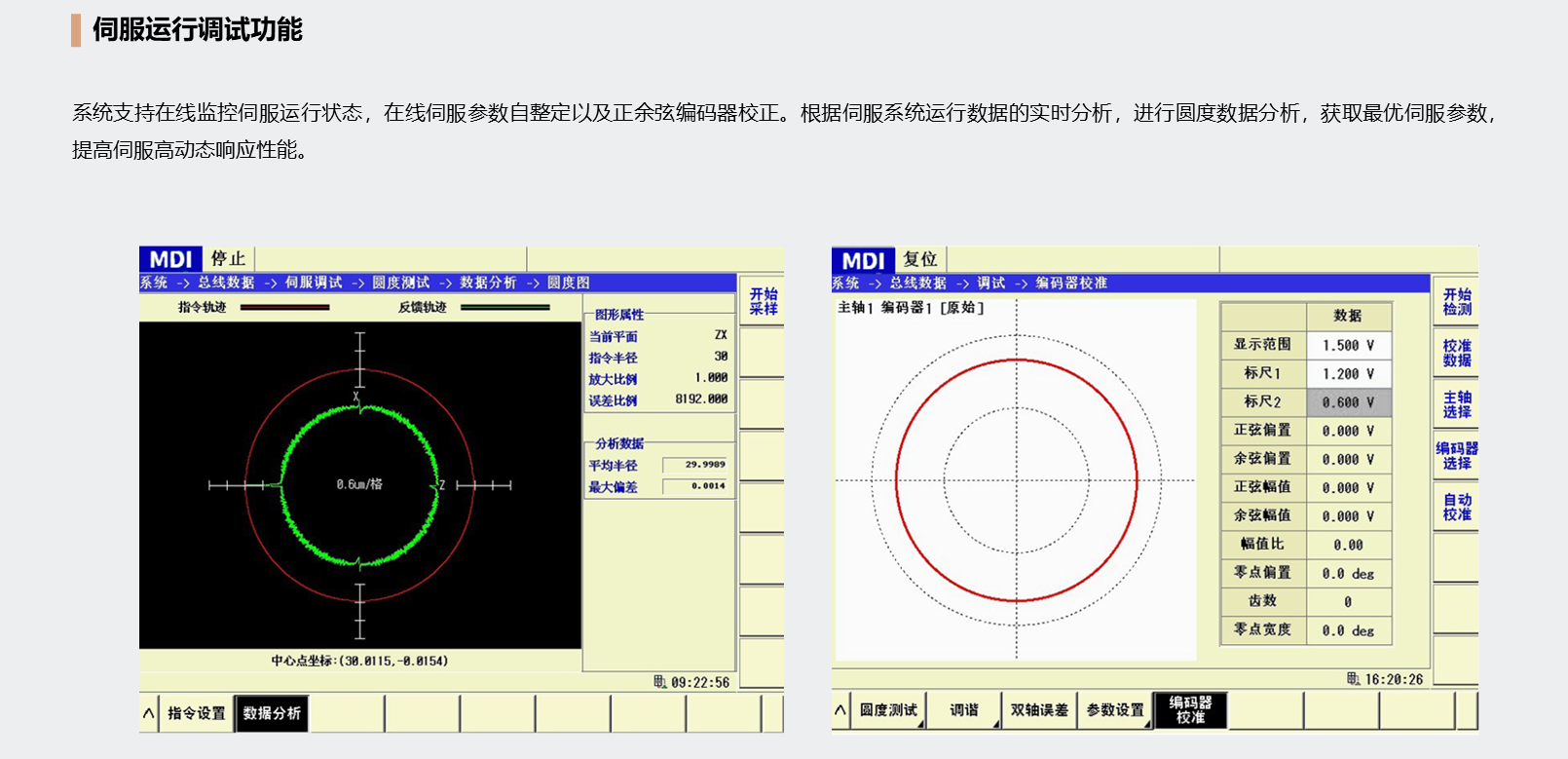Click the highlighted 标尺2 0.600 V cell

point(1348,402)
